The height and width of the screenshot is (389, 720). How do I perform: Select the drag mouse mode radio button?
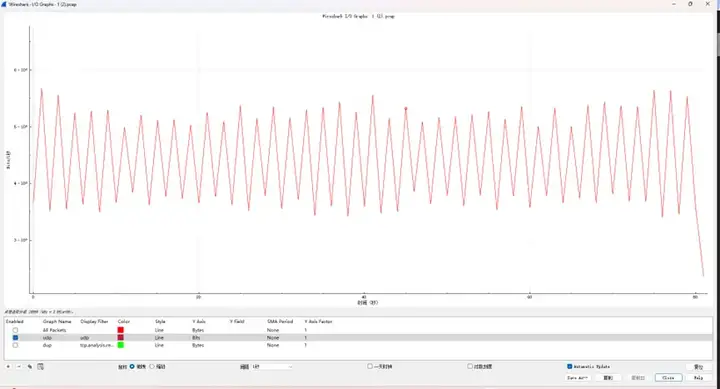coord(132,366)
